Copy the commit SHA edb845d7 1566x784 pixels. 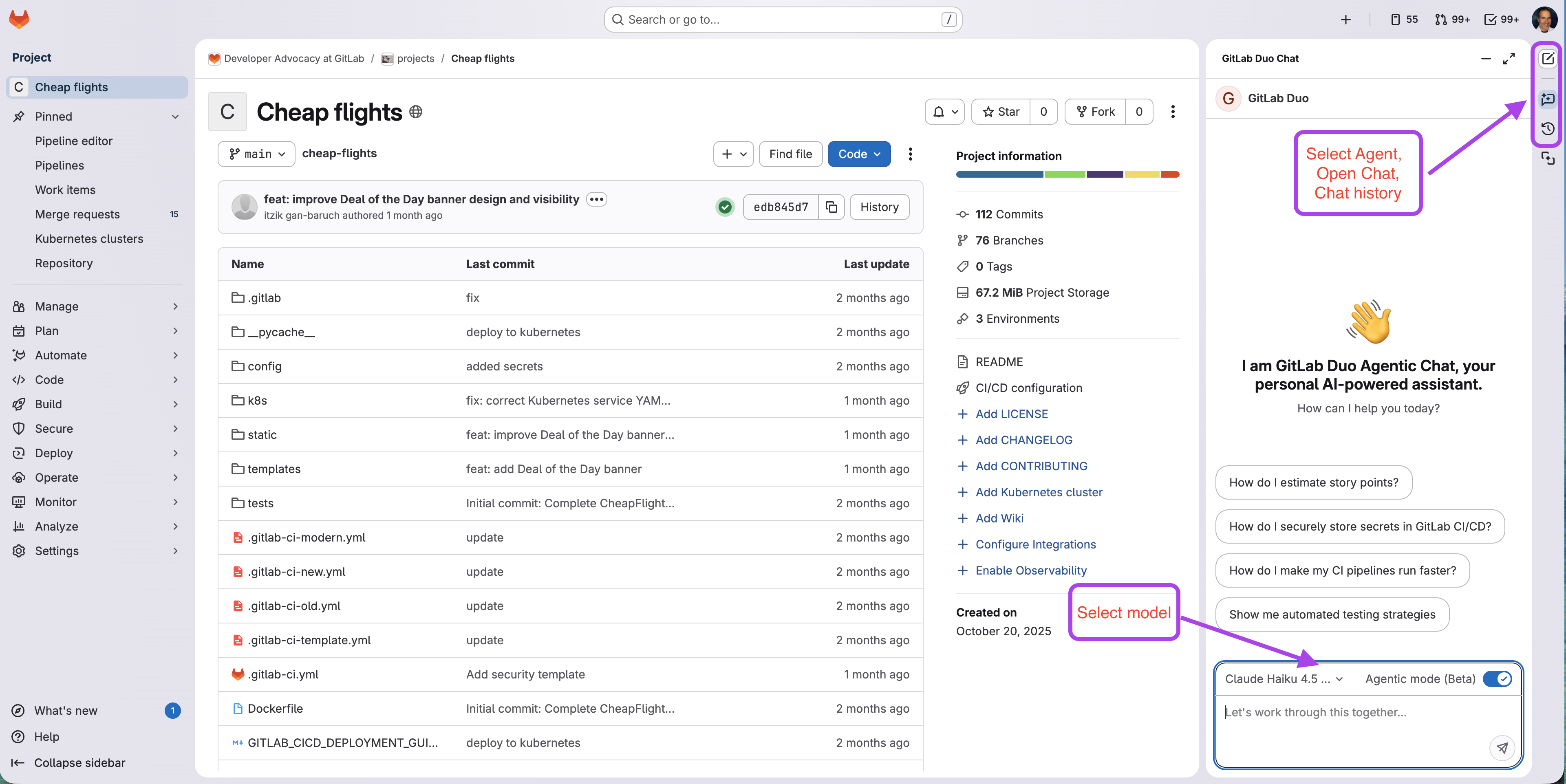click(831, 207)
